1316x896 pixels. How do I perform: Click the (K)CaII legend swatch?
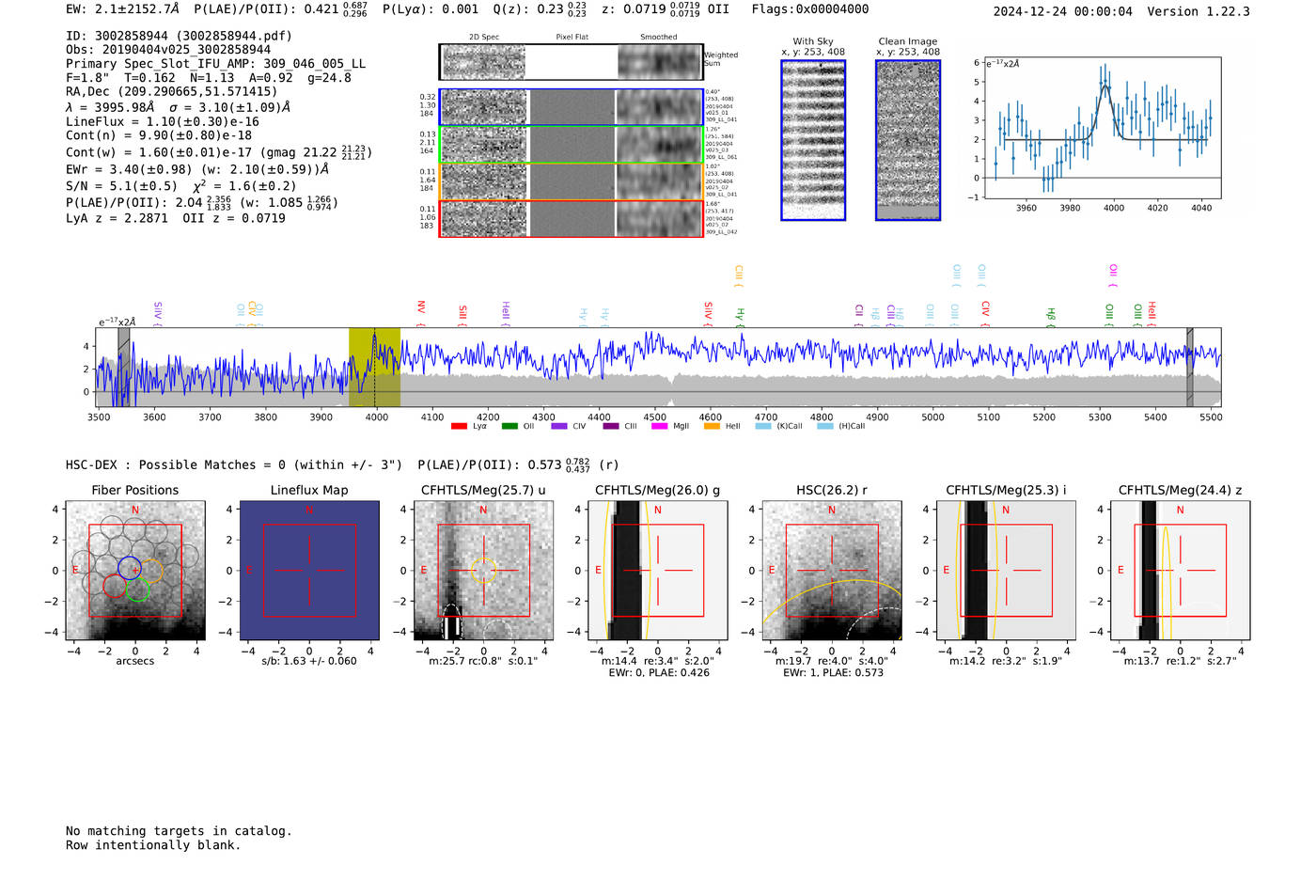(763, 426)
